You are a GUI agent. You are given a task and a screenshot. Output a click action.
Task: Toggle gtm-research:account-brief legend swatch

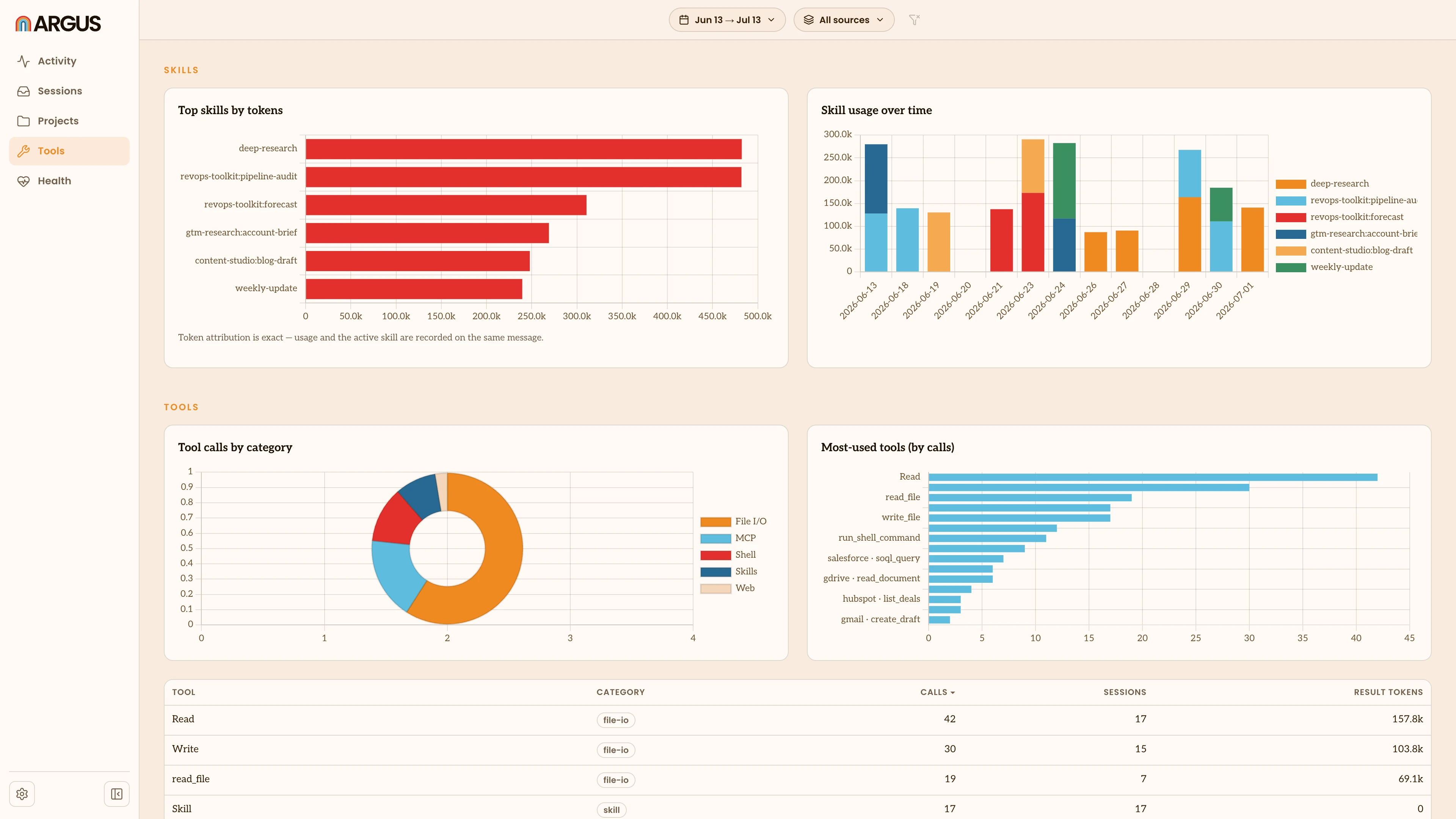point(1290,234)
